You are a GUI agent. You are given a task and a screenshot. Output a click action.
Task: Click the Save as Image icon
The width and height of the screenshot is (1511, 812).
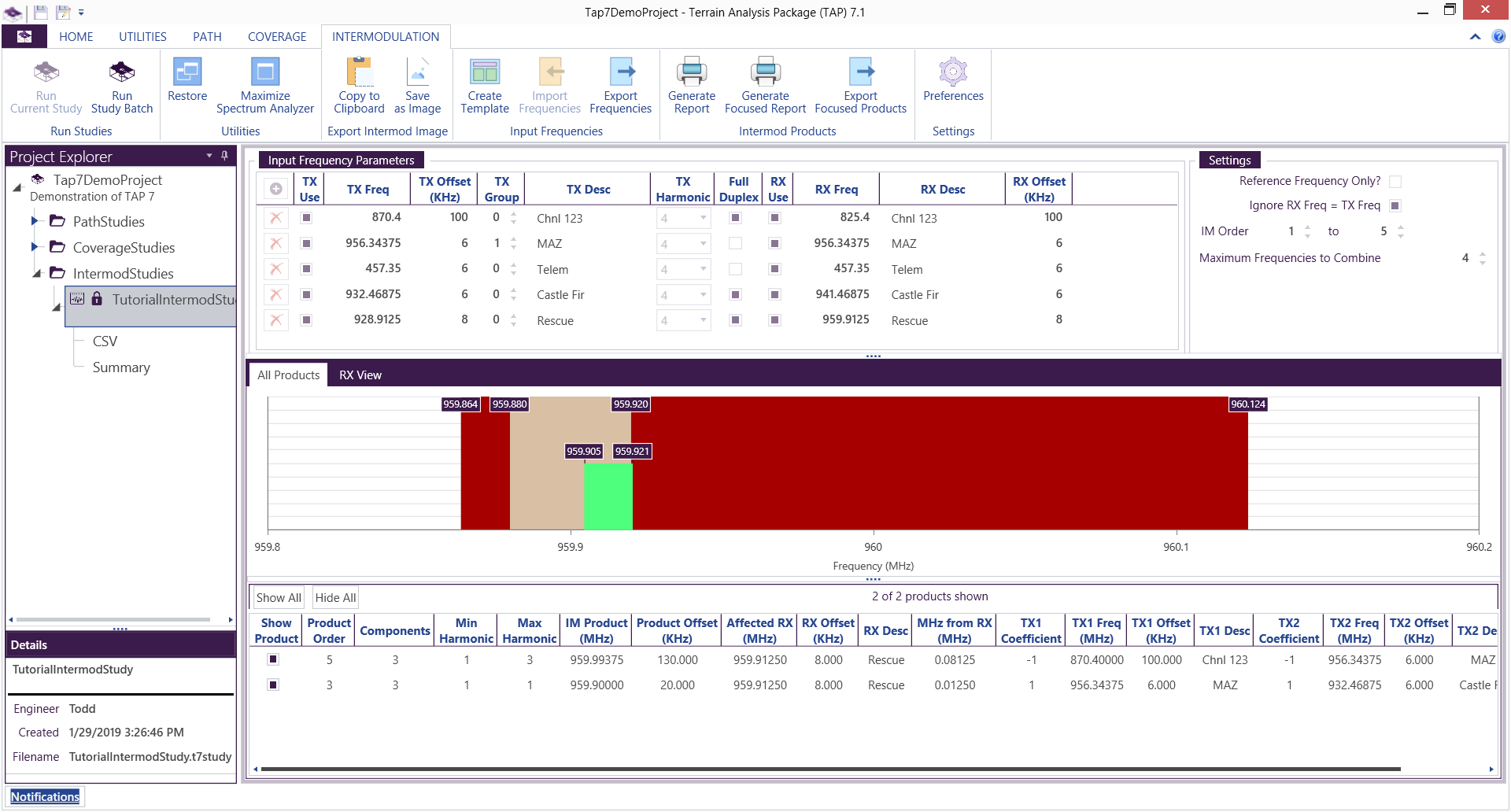point(417,73)
